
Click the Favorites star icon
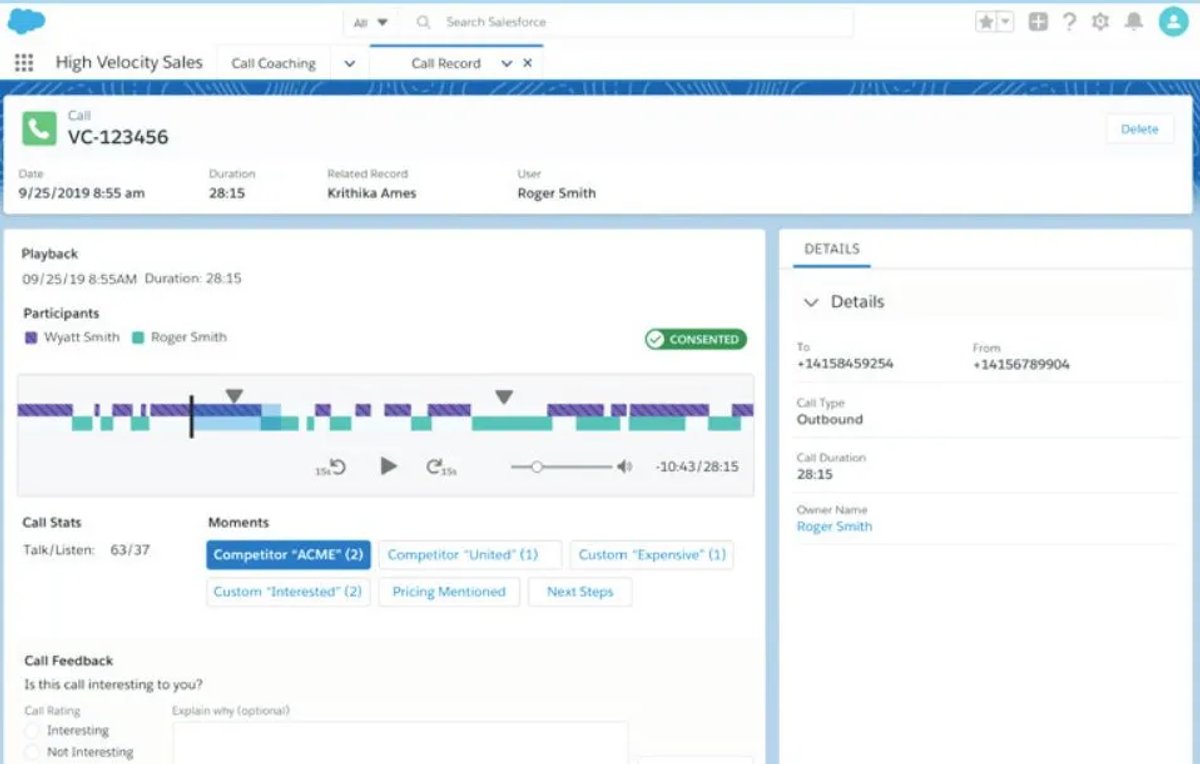click(986, 22)
